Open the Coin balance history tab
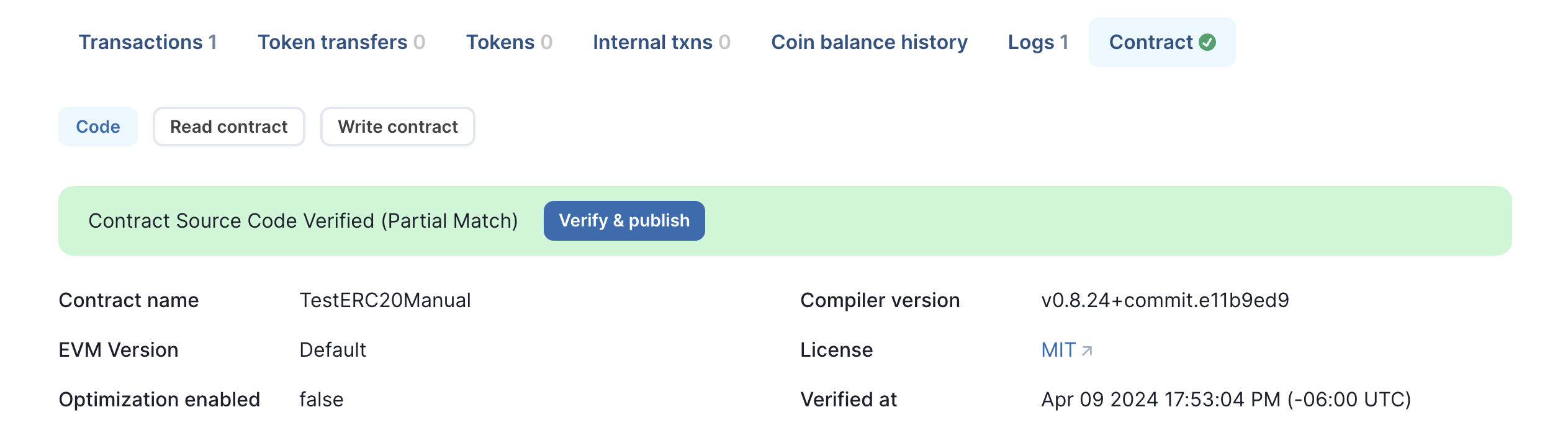1568x438 pixels. click(869, 42)
